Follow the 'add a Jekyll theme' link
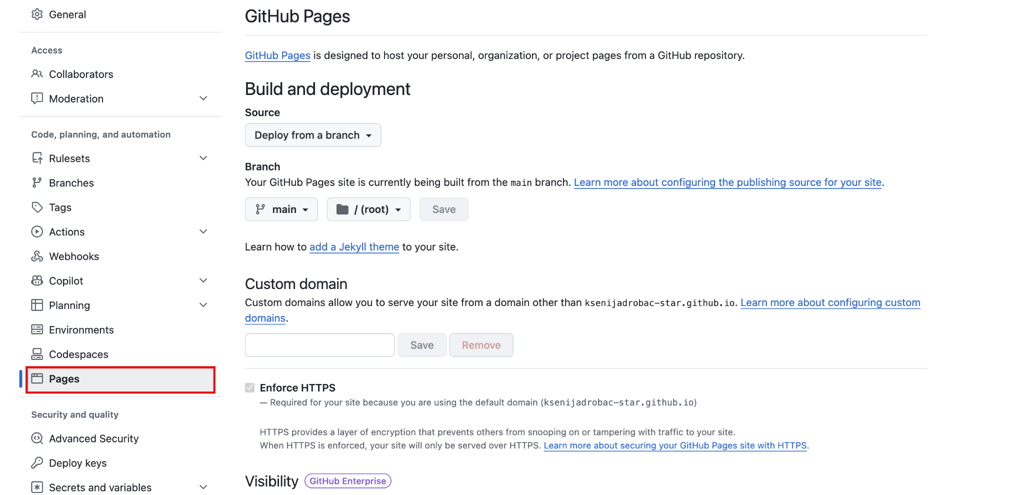The width and height of the screenshot is (1024, 495). tap(354, 248)
